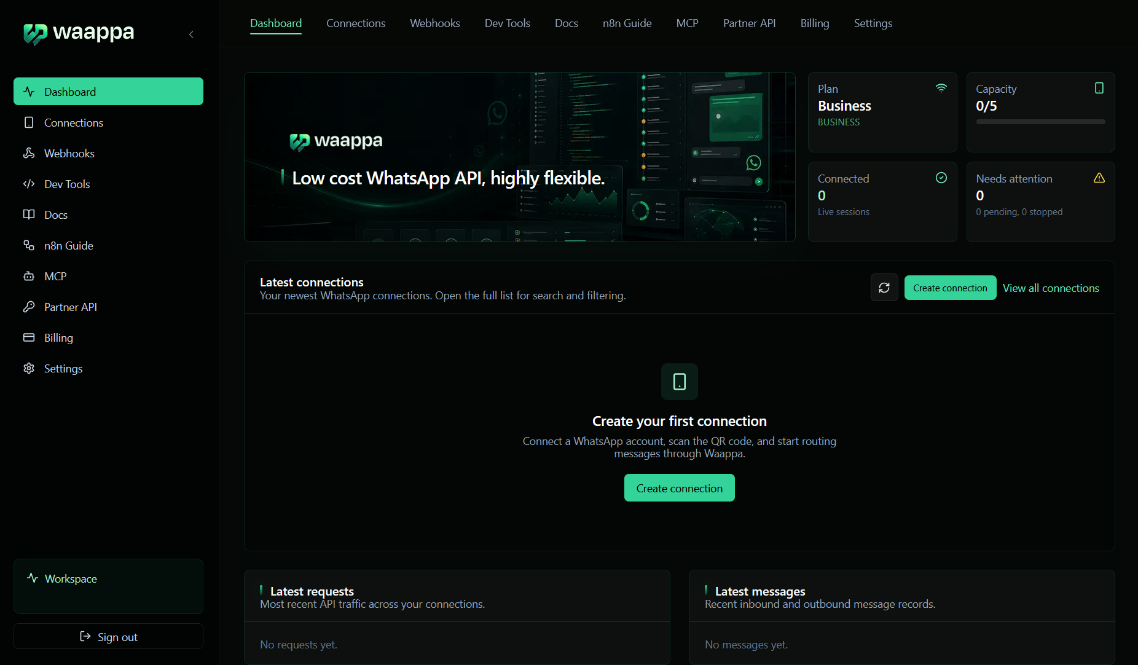Click the Latest messages heading
Viewport: 1138px width, 665px height.
760,591
